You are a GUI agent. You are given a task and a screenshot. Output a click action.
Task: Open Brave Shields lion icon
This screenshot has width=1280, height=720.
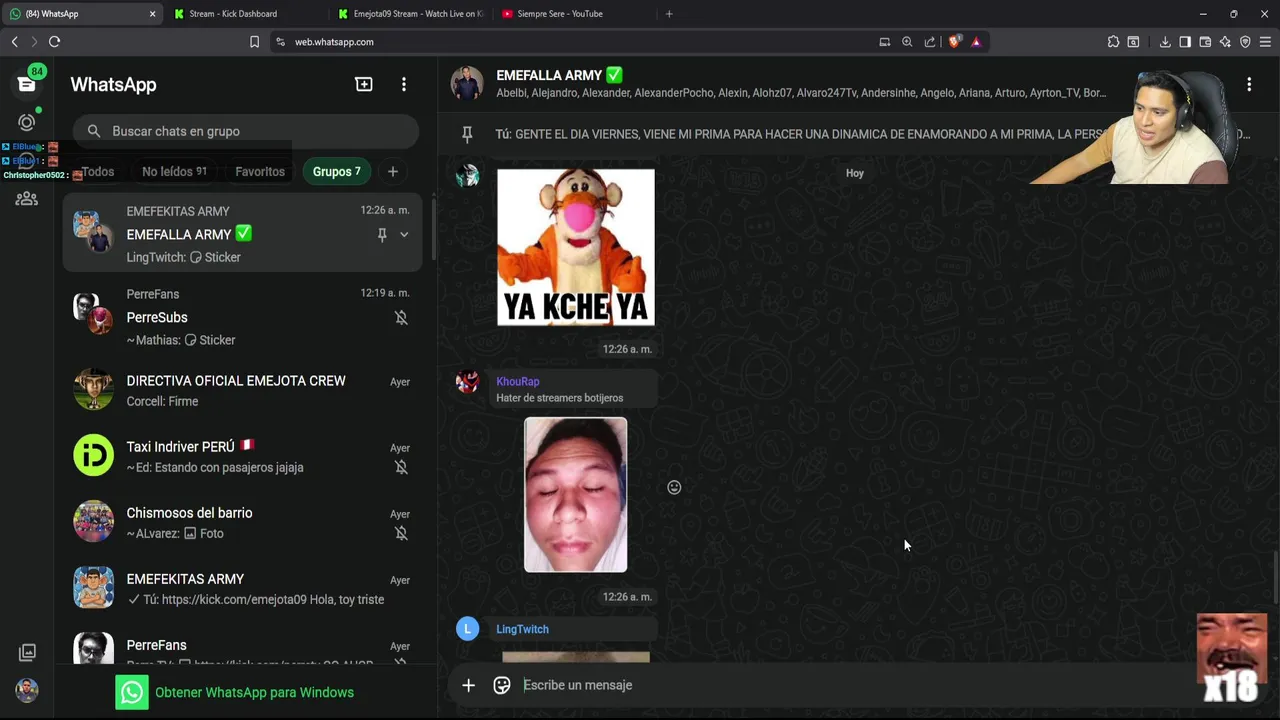(954, 42)
